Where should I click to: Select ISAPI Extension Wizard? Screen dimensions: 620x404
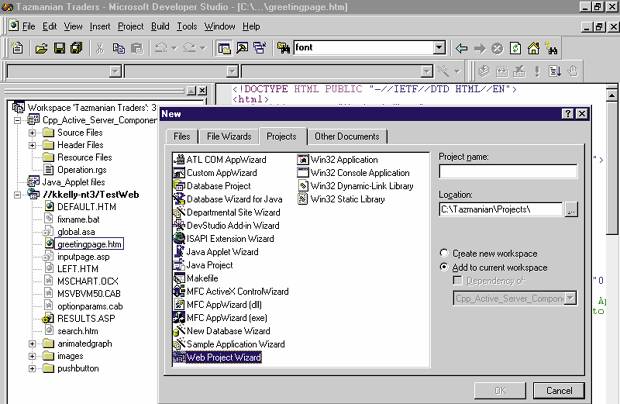tap(224, 239)
